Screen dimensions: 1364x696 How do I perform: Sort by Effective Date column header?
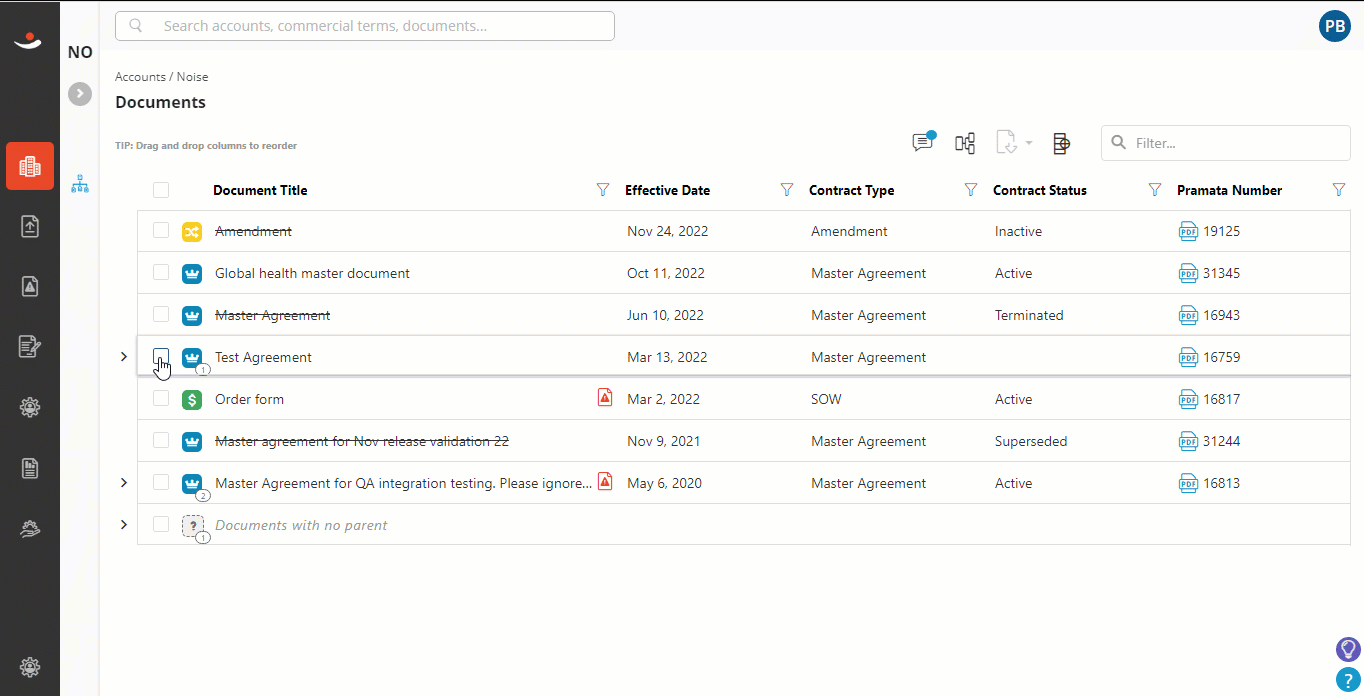[667, 190]
